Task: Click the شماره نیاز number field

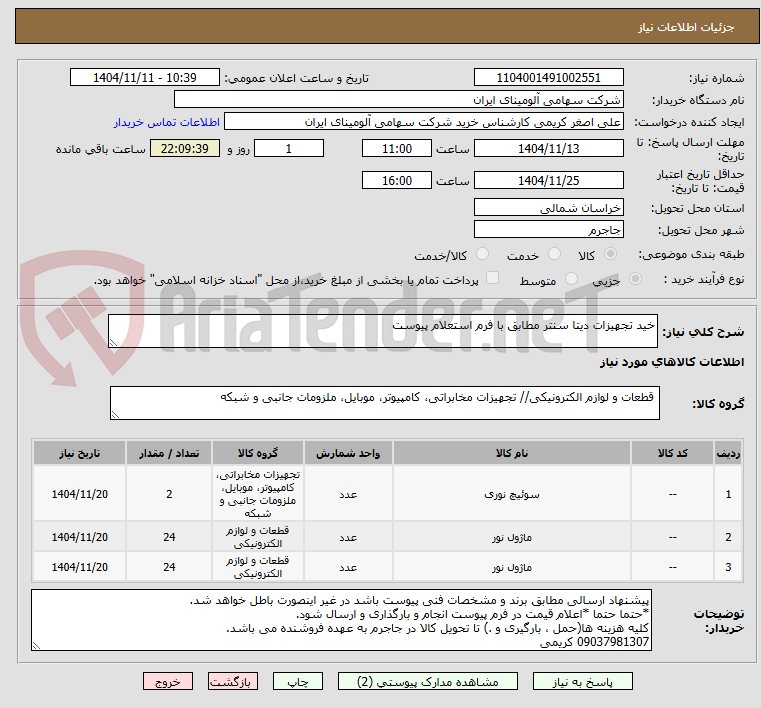Action: point(548,78)
